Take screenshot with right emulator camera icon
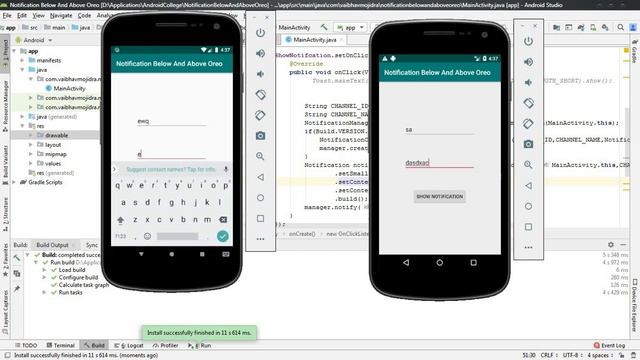The height and width of the screenshot is (360, 640). coord(528,144)
